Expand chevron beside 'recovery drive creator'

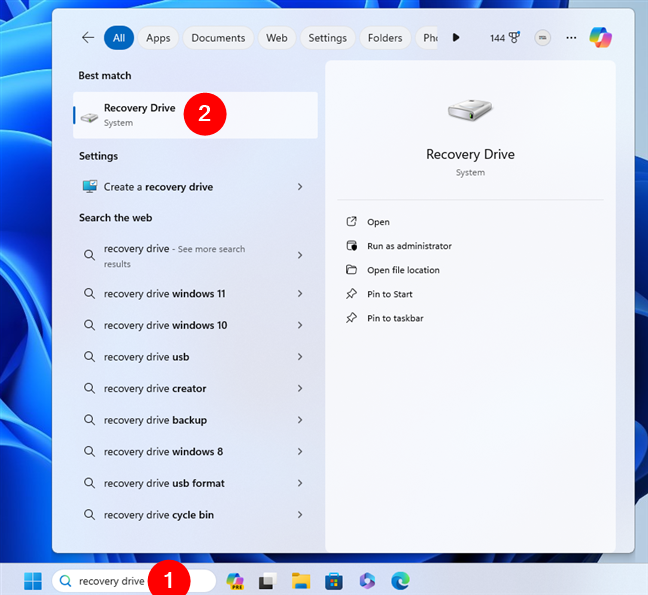[300, 388]
